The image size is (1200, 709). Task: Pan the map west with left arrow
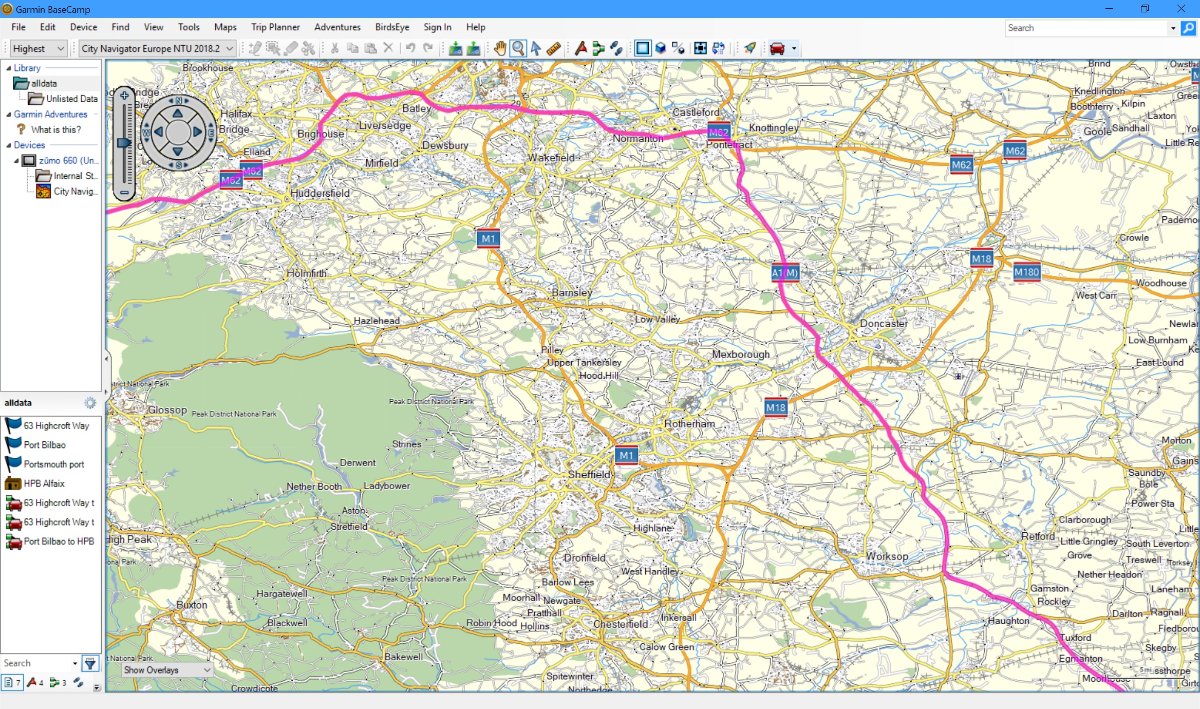158,132
